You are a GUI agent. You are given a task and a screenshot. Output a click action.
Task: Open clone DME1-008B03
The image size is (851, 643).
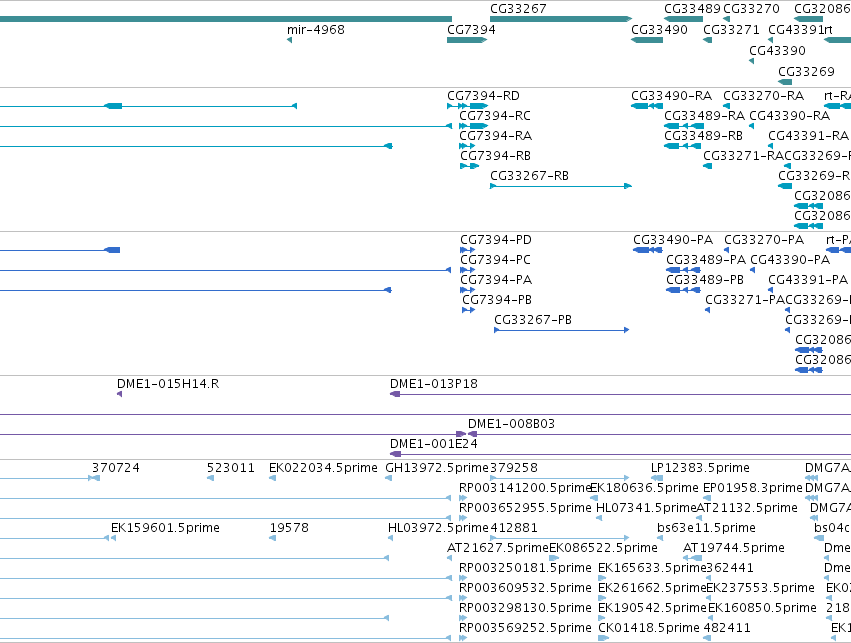(x=511, y=424)
